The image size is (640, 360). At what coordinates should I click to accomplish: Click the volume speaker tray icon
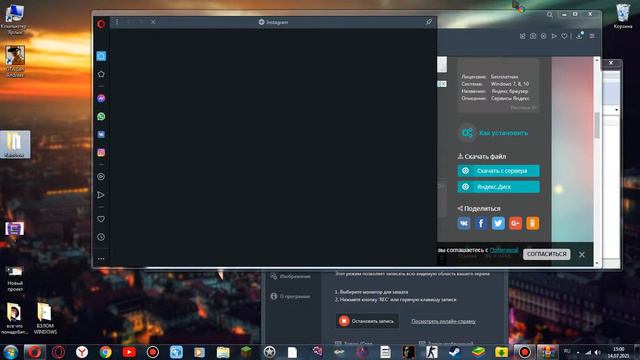598,352
